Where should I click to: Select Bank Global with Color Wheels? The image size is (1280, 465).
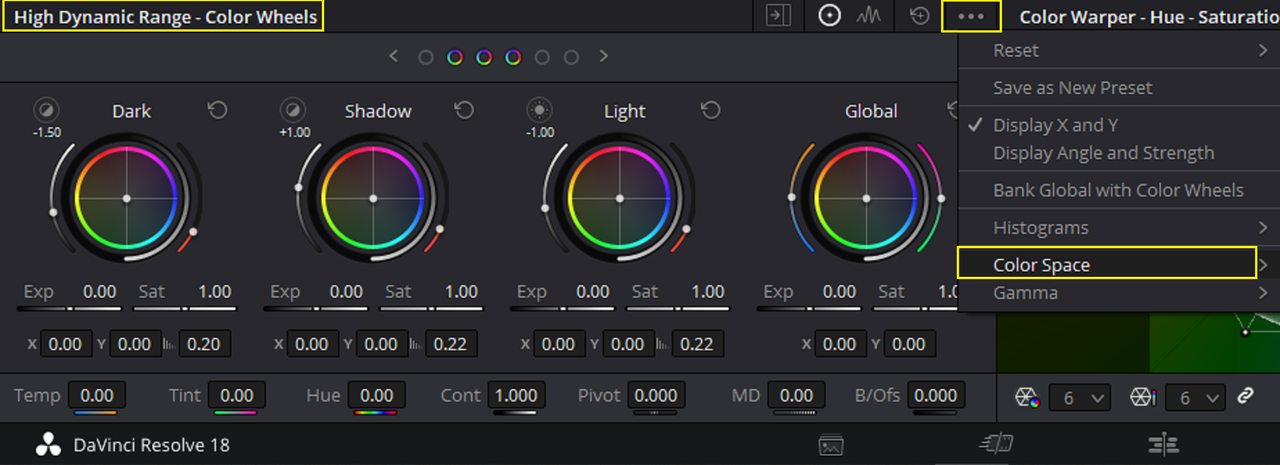1119,190
